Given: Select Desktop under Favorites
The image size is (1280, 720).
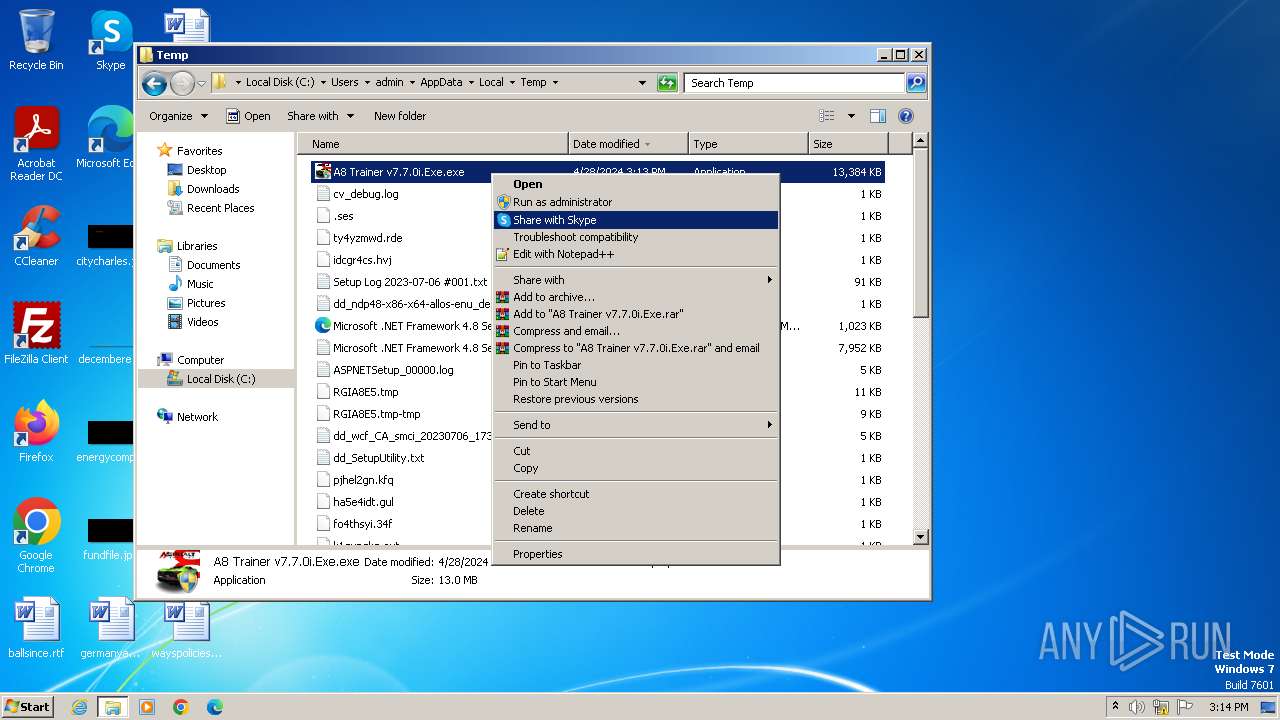Looking at the screenshot, I should coord(206,170).
